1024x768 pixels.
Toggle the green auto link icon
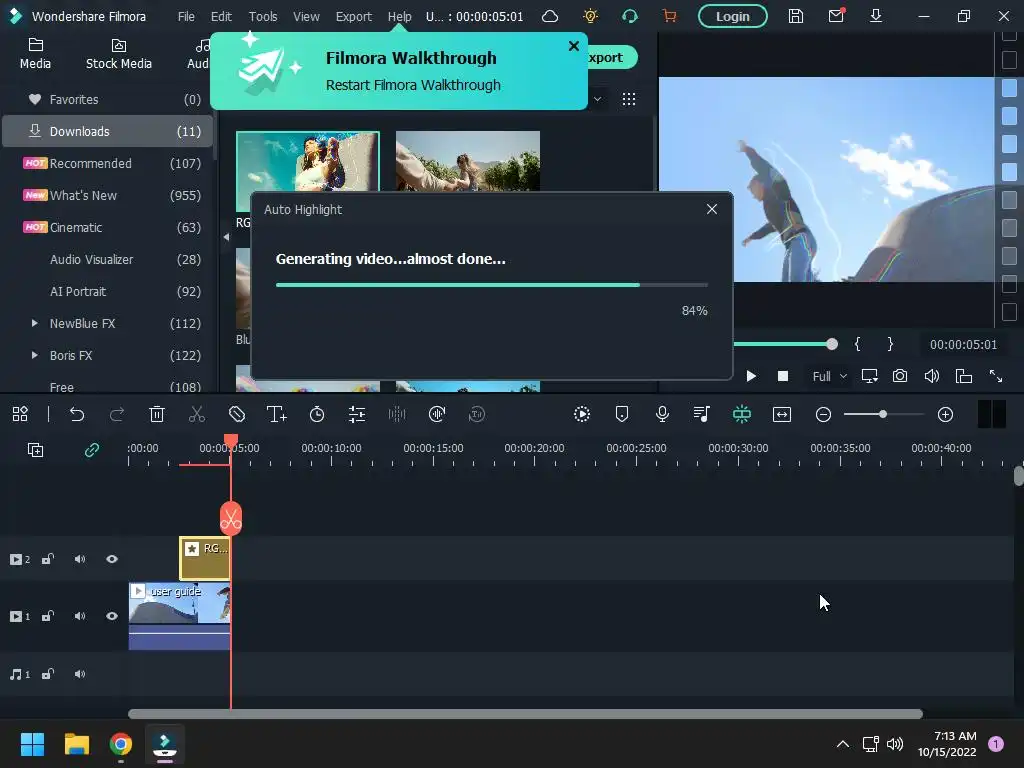pos(91,450)
